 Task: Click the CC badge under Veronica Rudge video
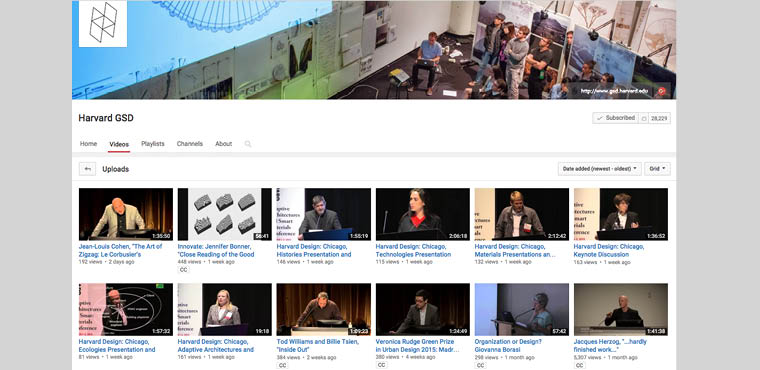(381, 365)
